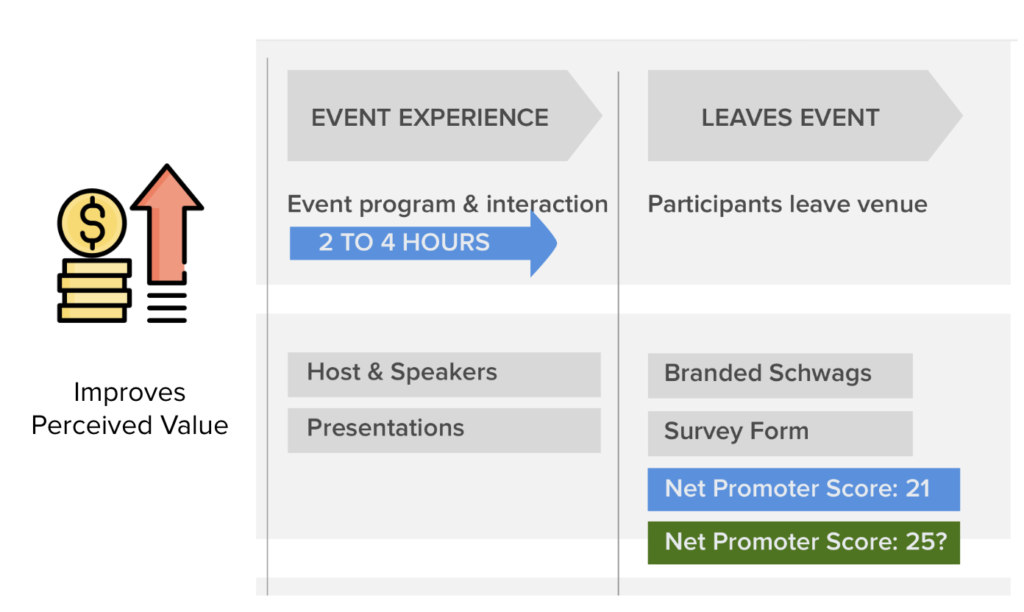Select the Branded Schwags box
Screen dimensions: 1024x612
[x=780, y=376]
